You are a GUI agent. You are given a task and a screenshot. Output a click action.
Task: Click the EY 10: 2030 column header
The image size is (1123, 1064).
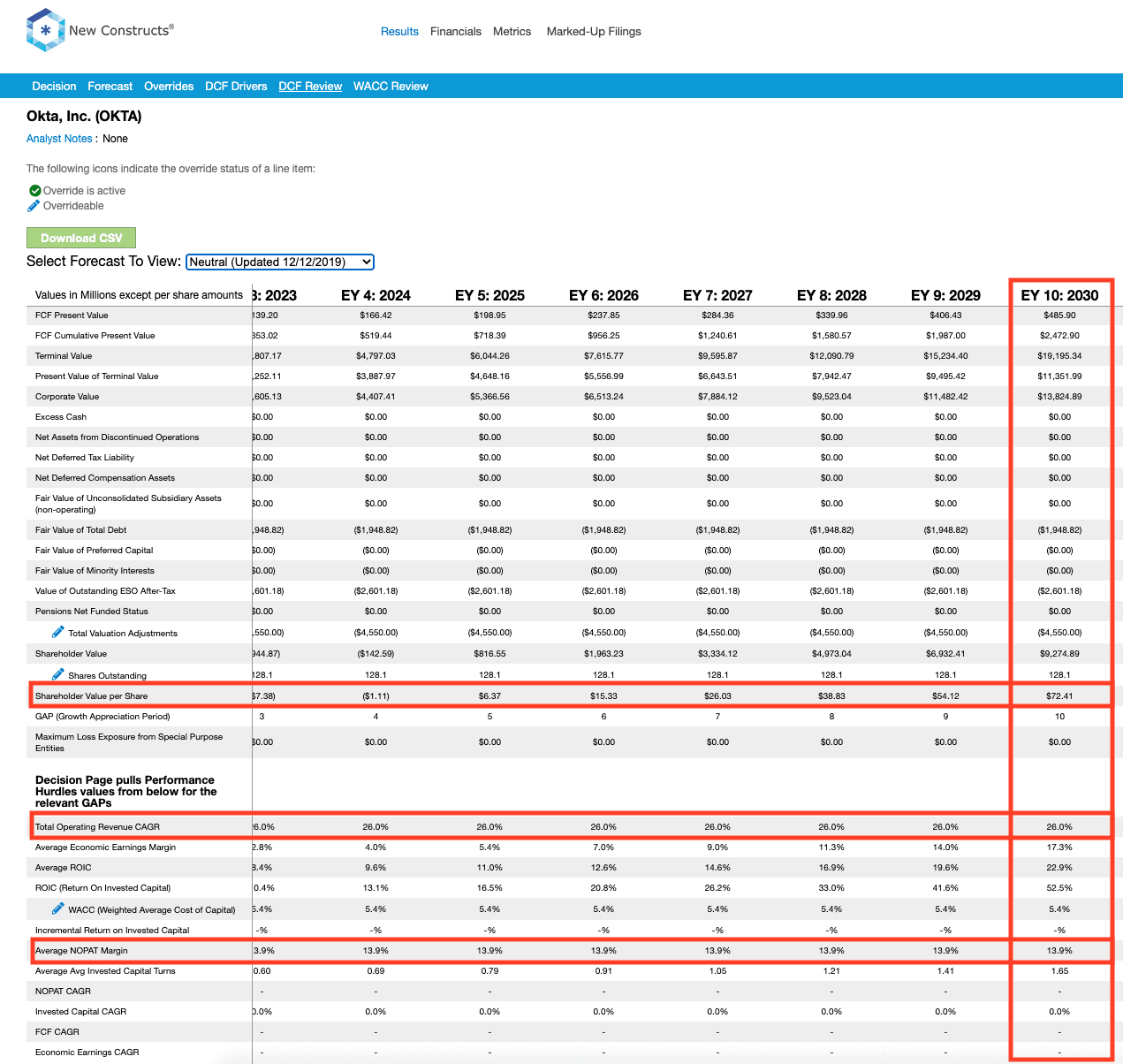(x=1059, y=295)
